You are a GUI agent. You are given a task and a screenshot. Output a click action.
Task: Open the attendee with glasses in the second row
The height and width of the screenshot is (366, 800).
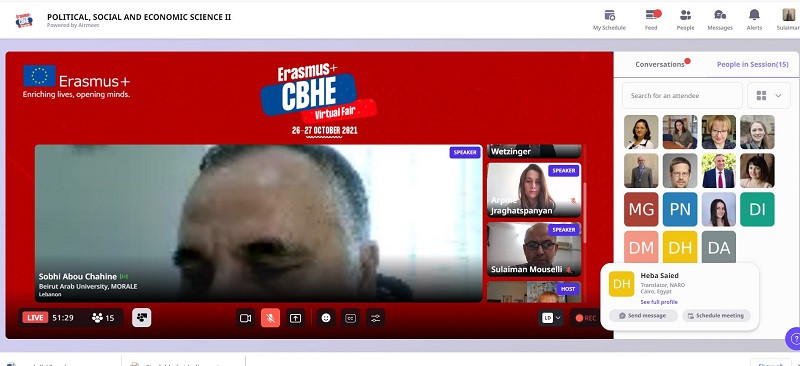tap(680, 170)
